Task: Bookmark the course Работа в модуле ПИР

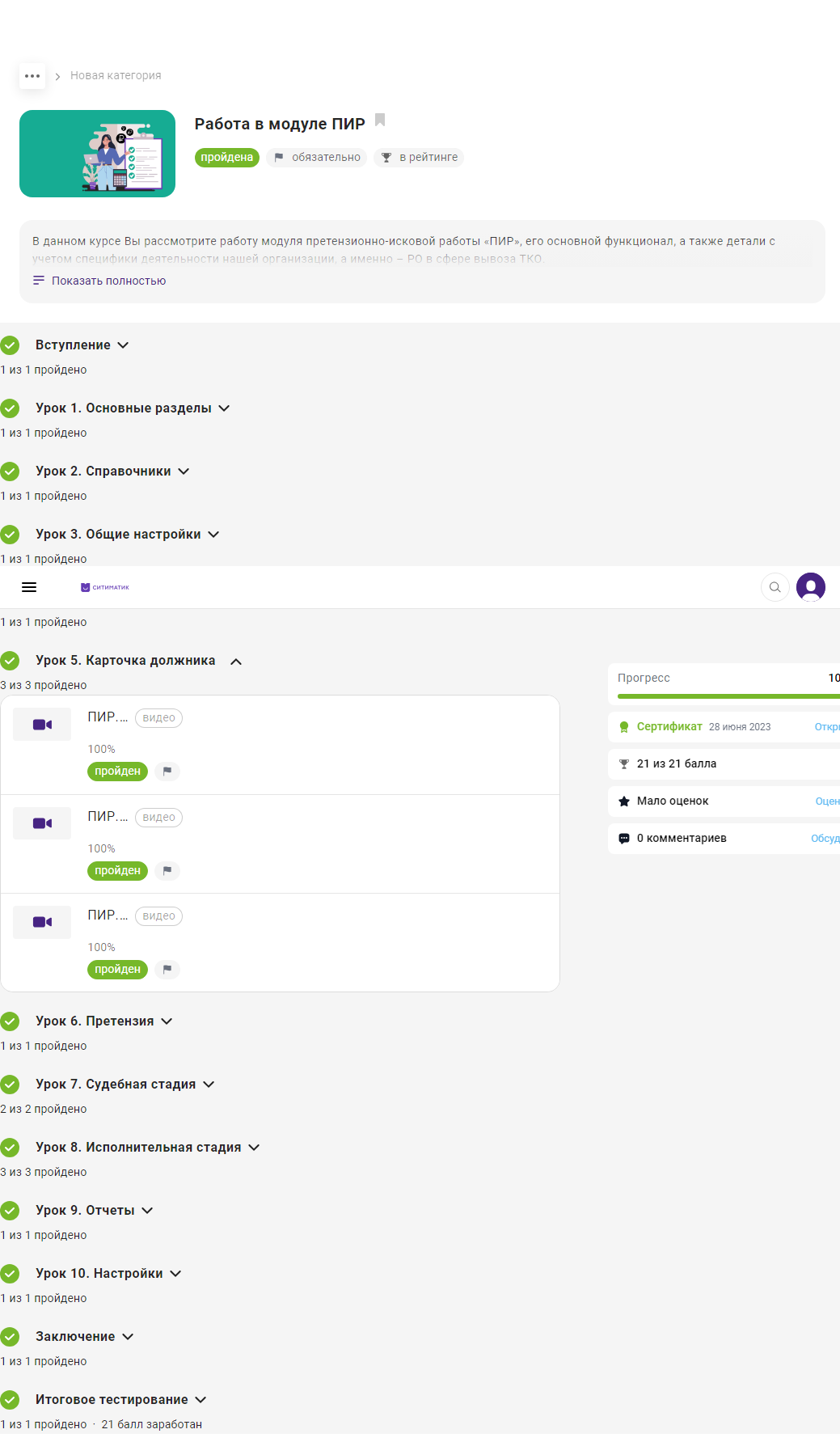Action: 380,121
